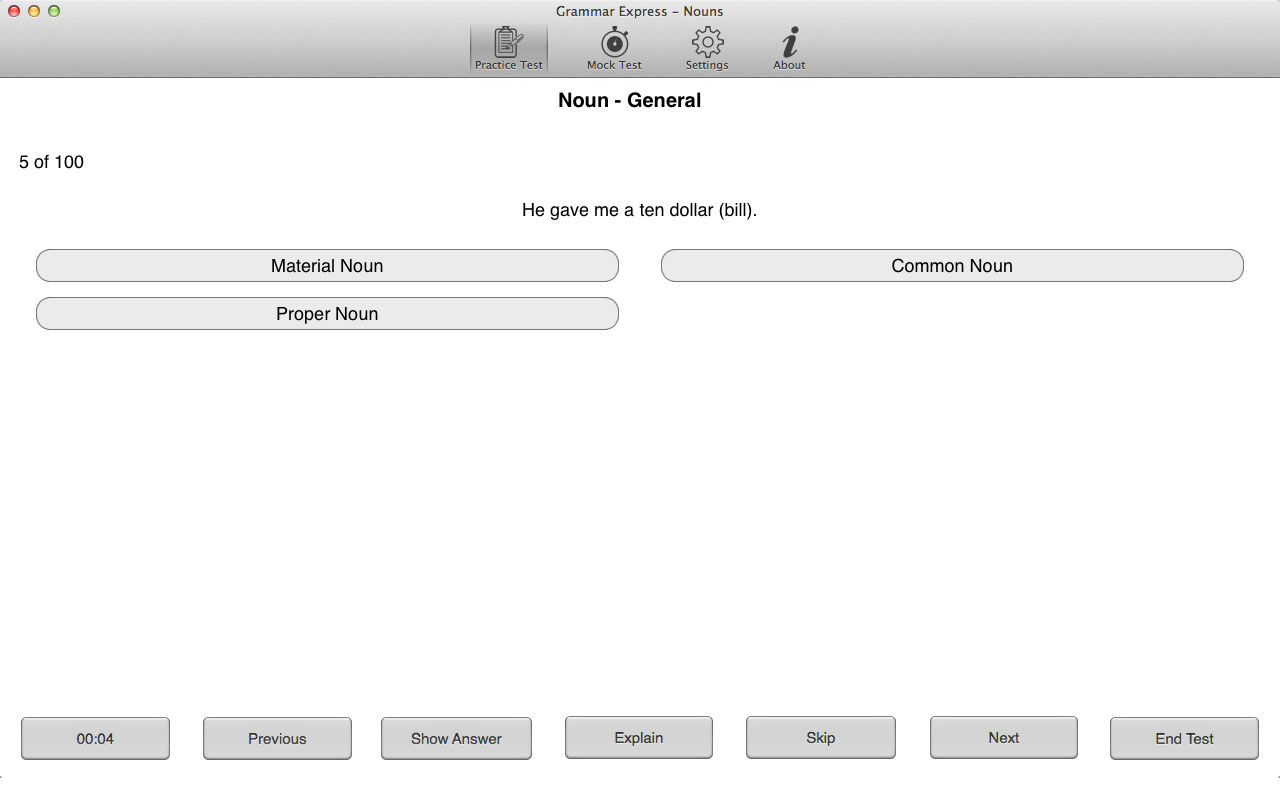Click the "Noun - General" heading
The height and width of the screenshot is (800, 1280).
(x=629, y=100)
